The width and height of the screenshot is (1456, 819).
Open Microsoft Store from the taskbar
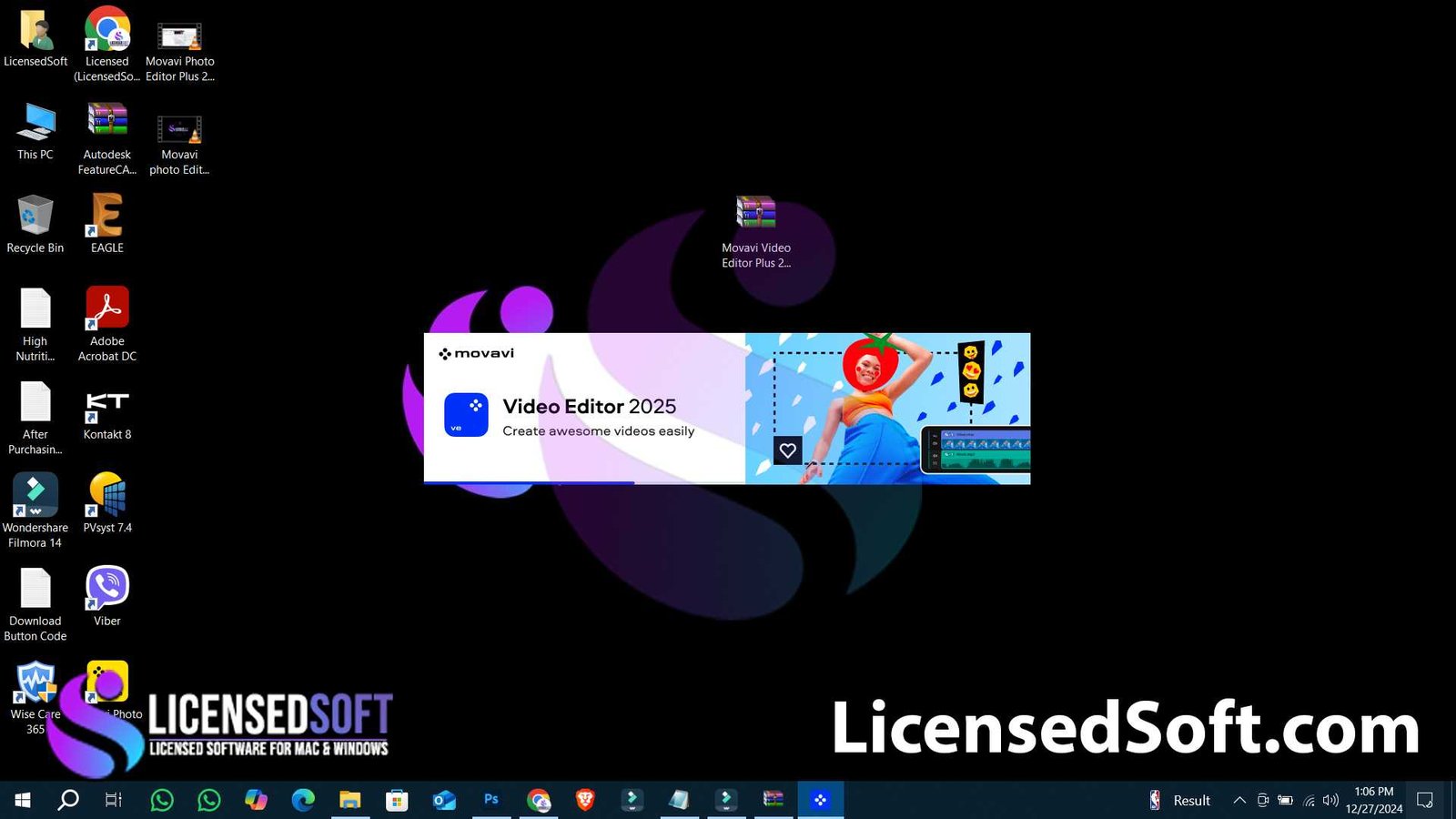pos(397,800)
